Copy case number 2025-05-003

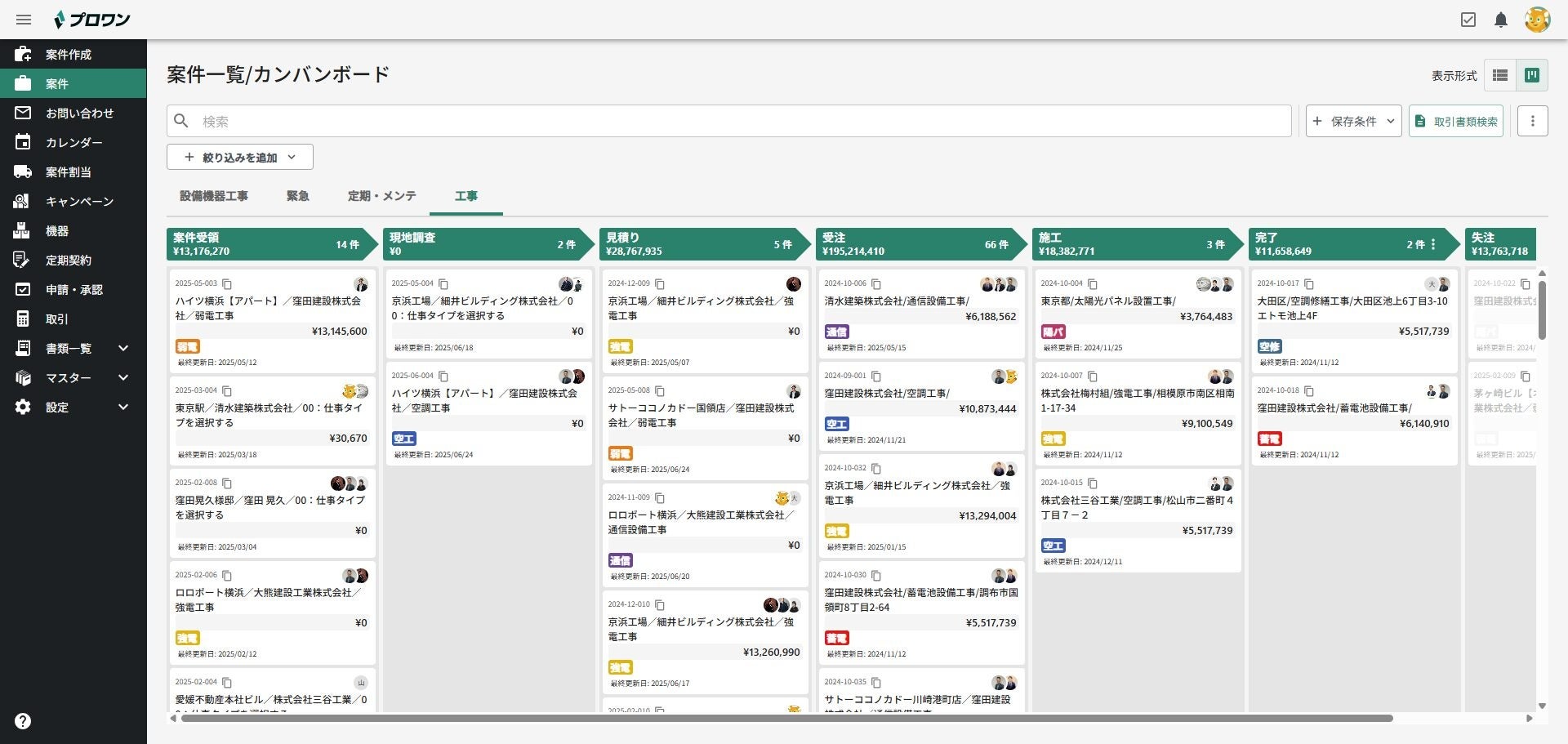(227, 284)
